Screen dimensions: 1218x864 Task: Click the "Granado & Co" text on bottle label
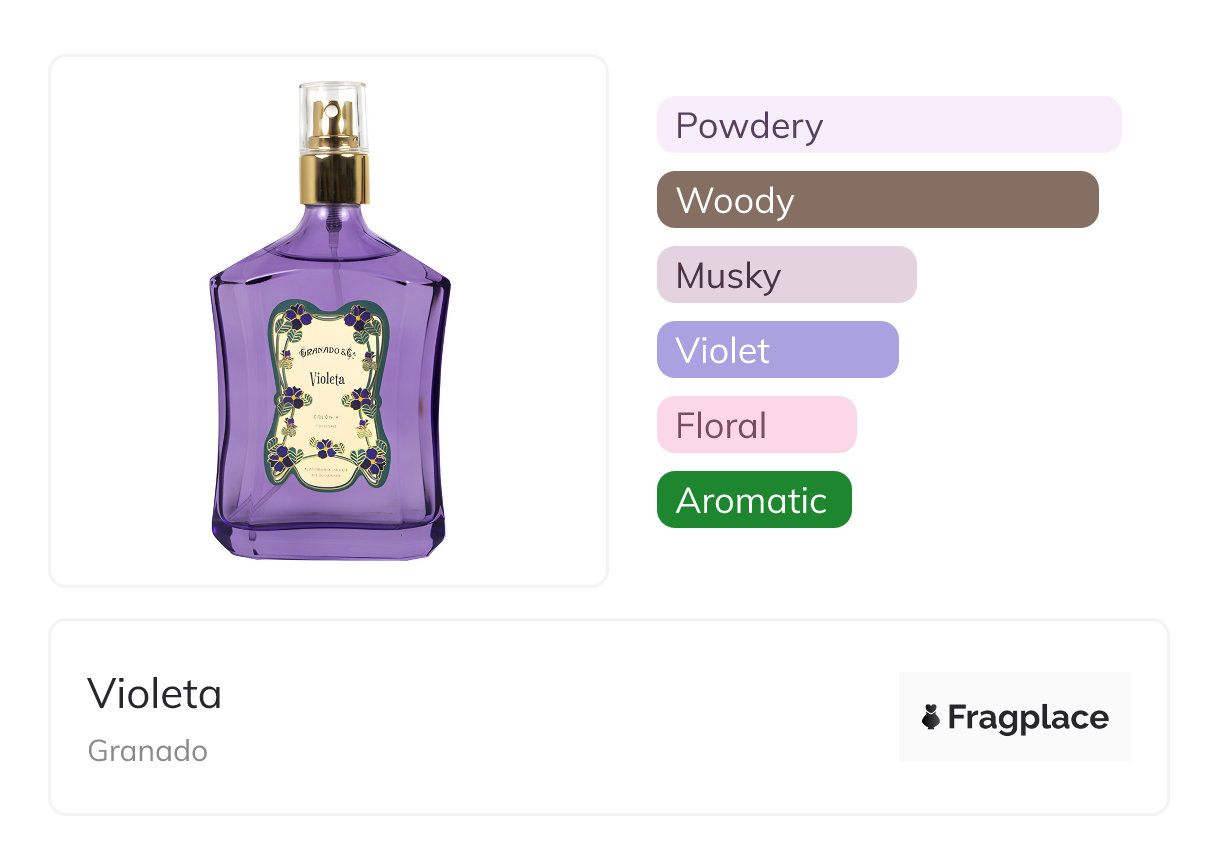tap(328, 352)
